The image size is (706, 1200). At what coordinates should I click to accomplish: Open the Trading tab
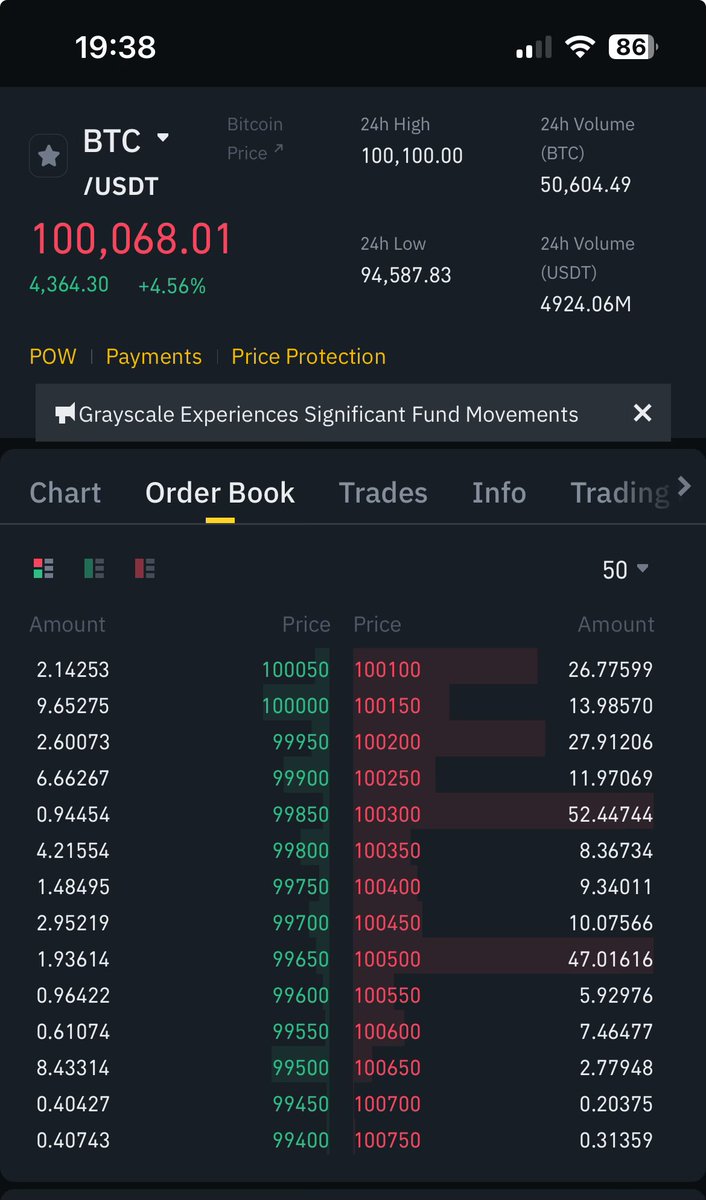tap(619, 493)
